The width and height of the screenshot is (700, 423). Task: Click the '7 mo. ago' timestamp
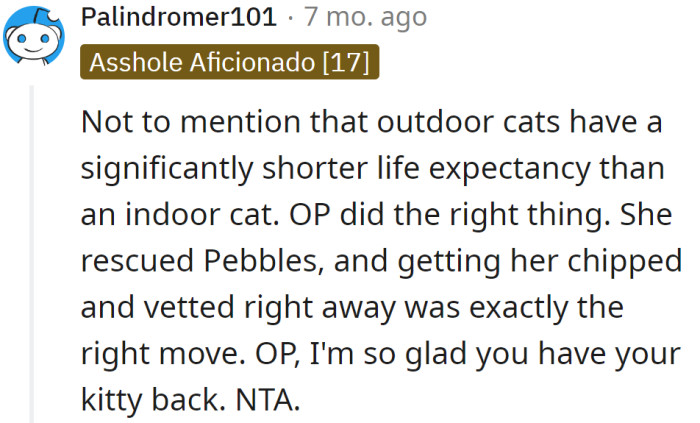[x=365, y=17]
